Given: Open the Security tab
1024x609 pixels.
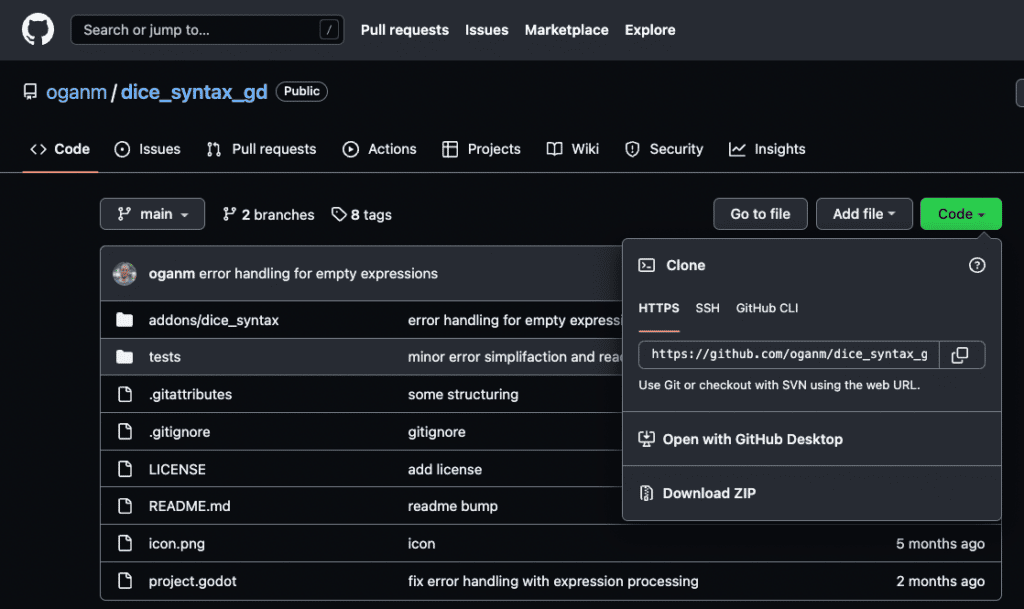Looking at the screenshot, I should click(x=664, y=149).
